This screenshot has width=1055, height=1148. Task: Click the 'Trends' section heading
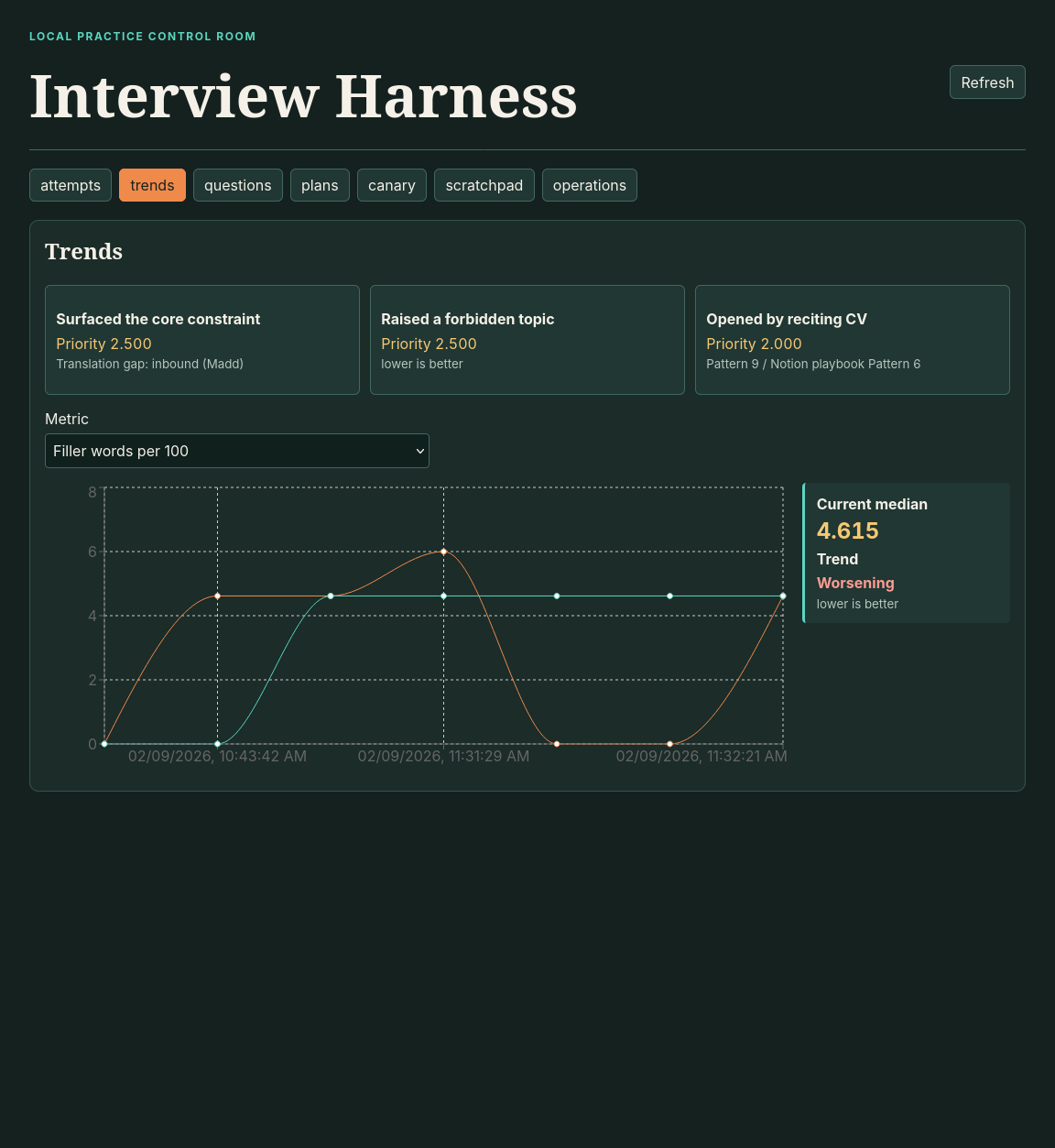pyautogui.click(x=83, y=251)
